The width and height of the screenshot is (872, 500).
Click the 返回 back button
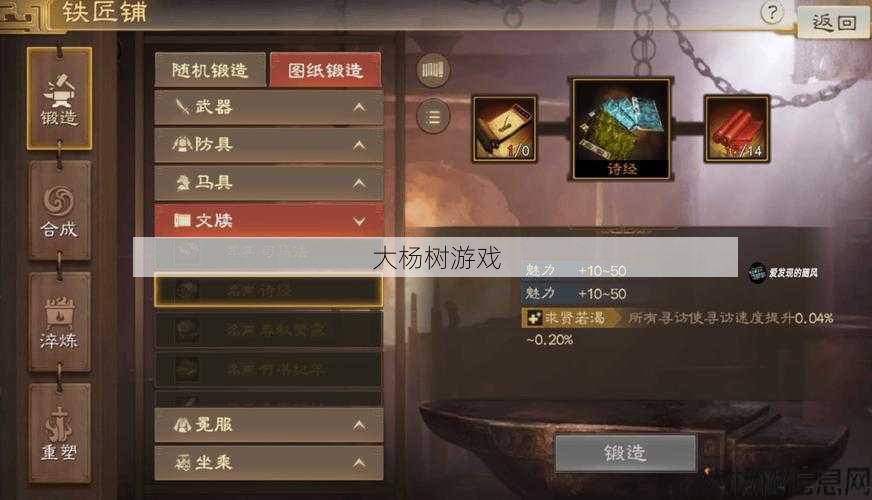click(834, 22)
